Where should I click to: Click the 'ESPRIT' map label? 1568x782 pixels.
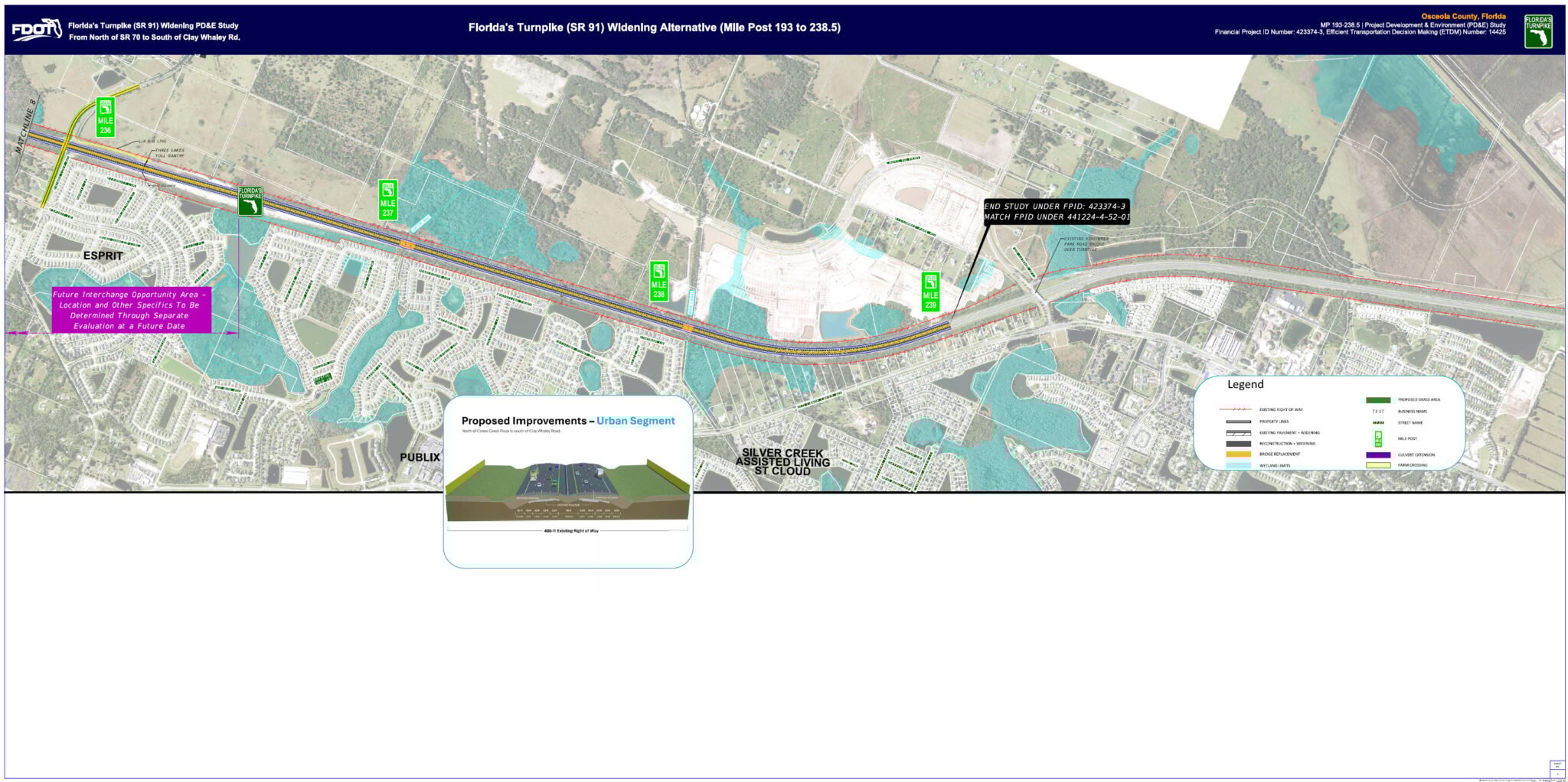click(x=103, y=256)
